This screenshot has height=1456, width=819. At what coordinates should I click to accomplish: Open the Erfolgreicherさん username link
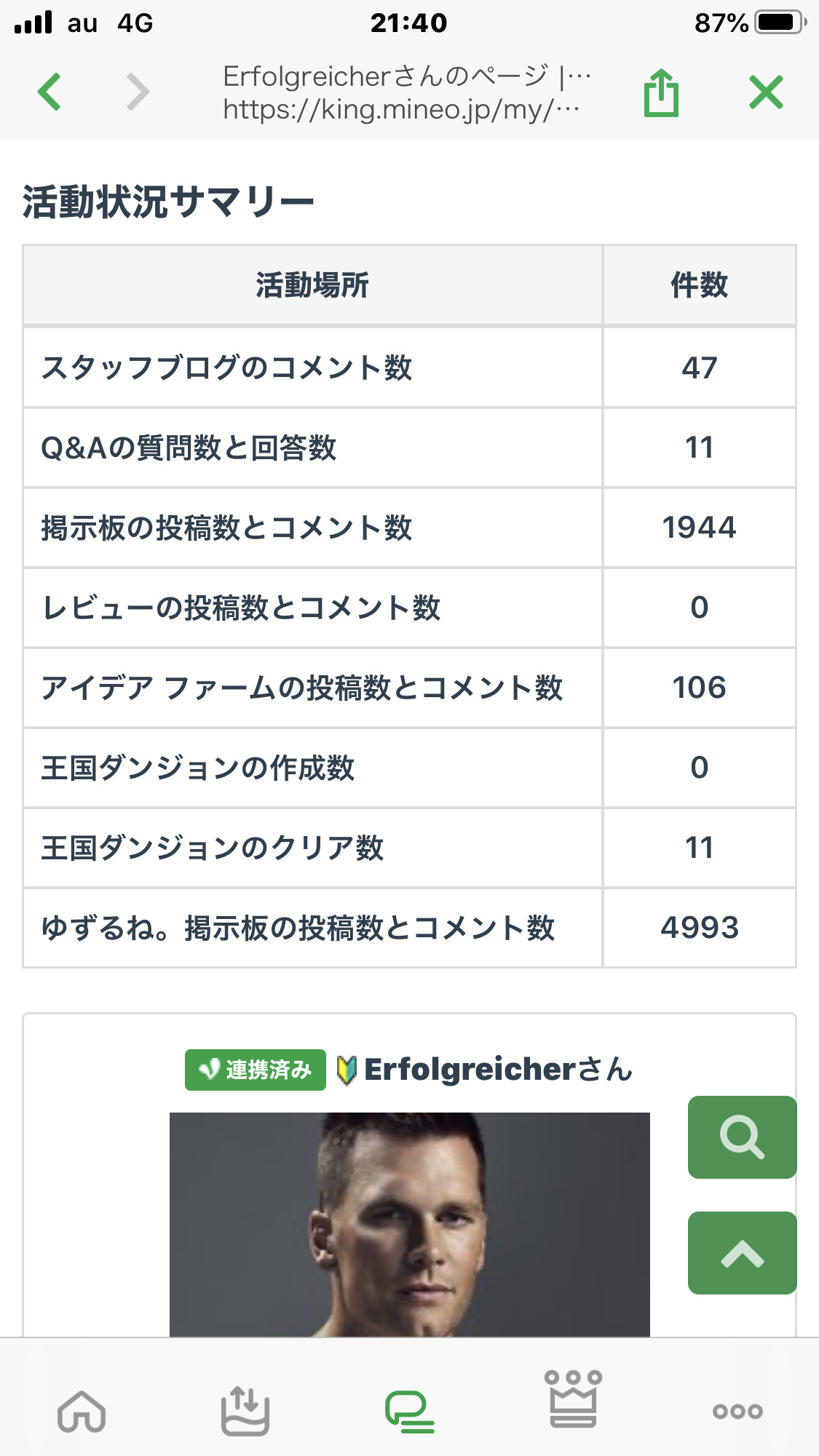pyautogui.click(x=498, y=1070)
